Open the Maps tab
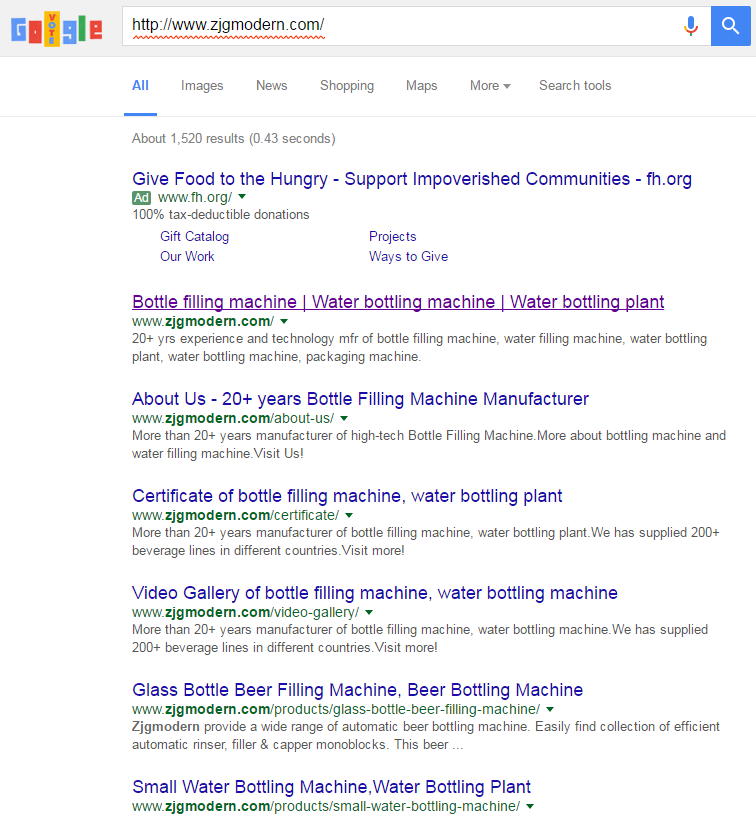The height and width of the screenshot is (814, 756). pos(422,86)
